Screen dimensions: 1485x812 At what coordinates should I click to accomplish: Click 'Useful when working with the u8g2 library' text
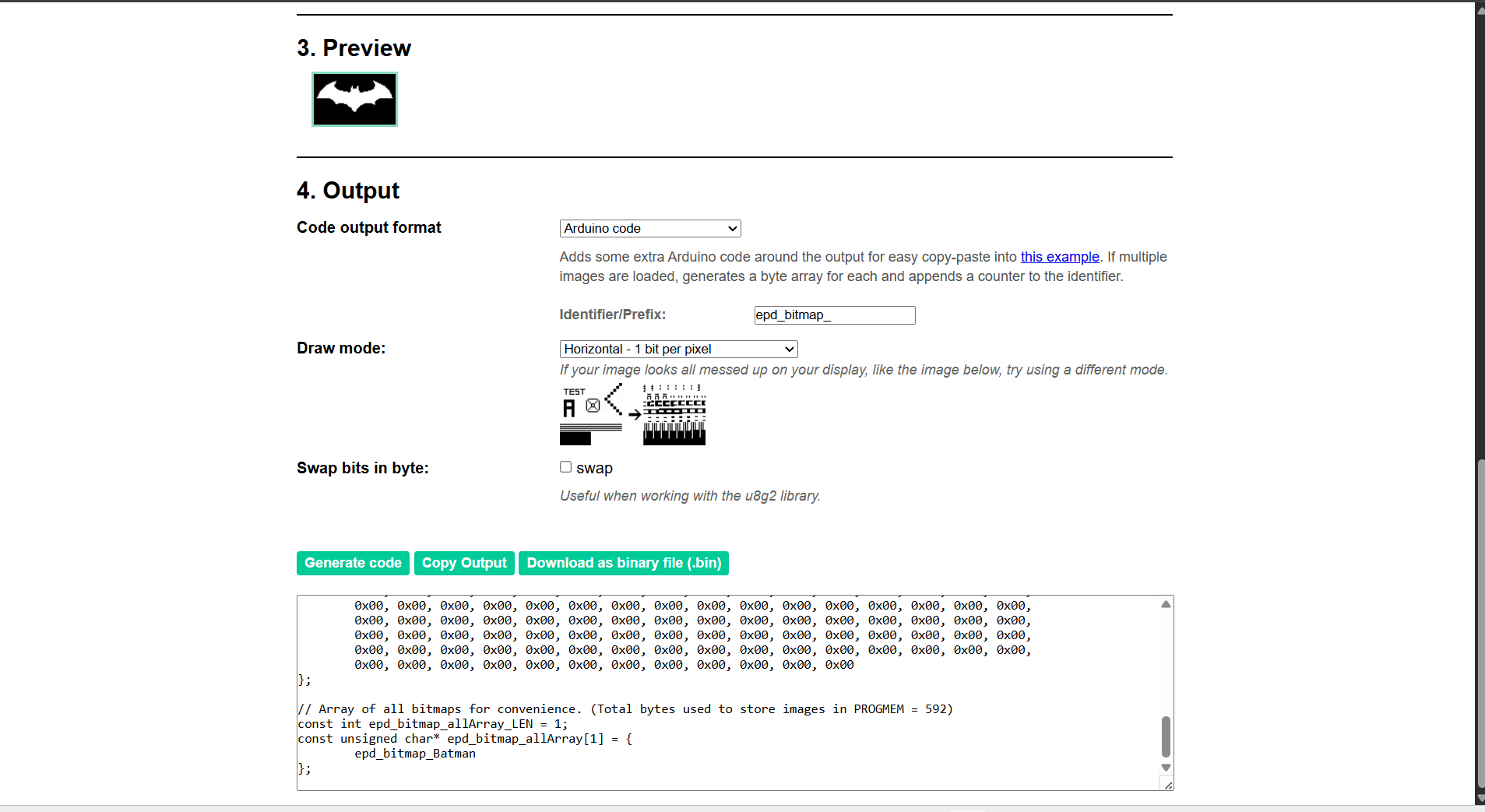coord(690,496)
